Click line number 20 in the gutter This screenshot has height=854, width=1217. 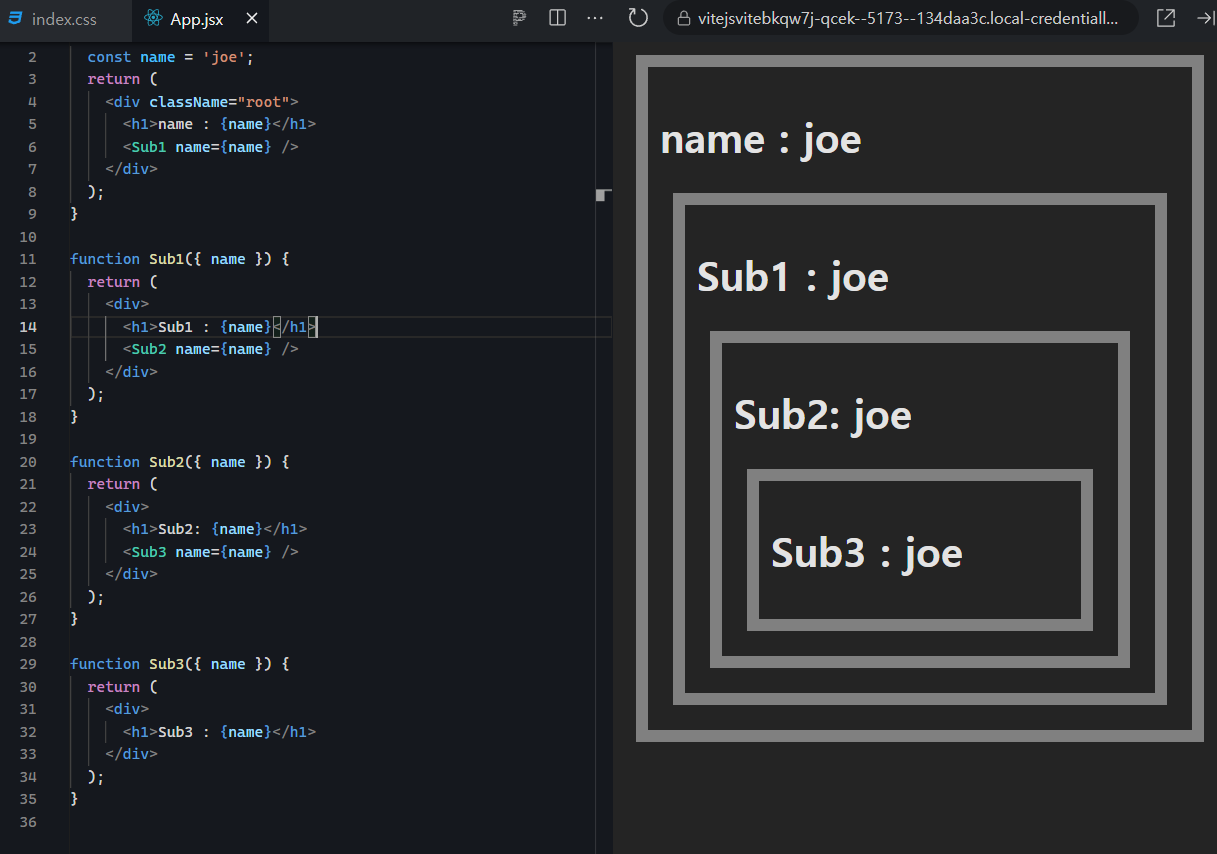28,461
